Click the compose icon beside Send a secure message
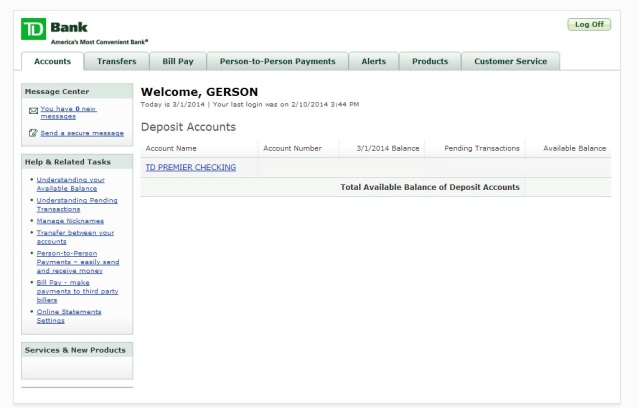The image size is (638, 408). coord(33,133)
